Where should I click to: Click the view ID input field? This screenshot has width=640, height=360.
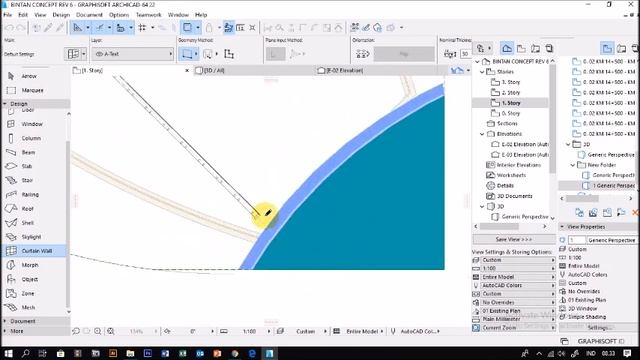pyautogui.click(x=577, y=240)
